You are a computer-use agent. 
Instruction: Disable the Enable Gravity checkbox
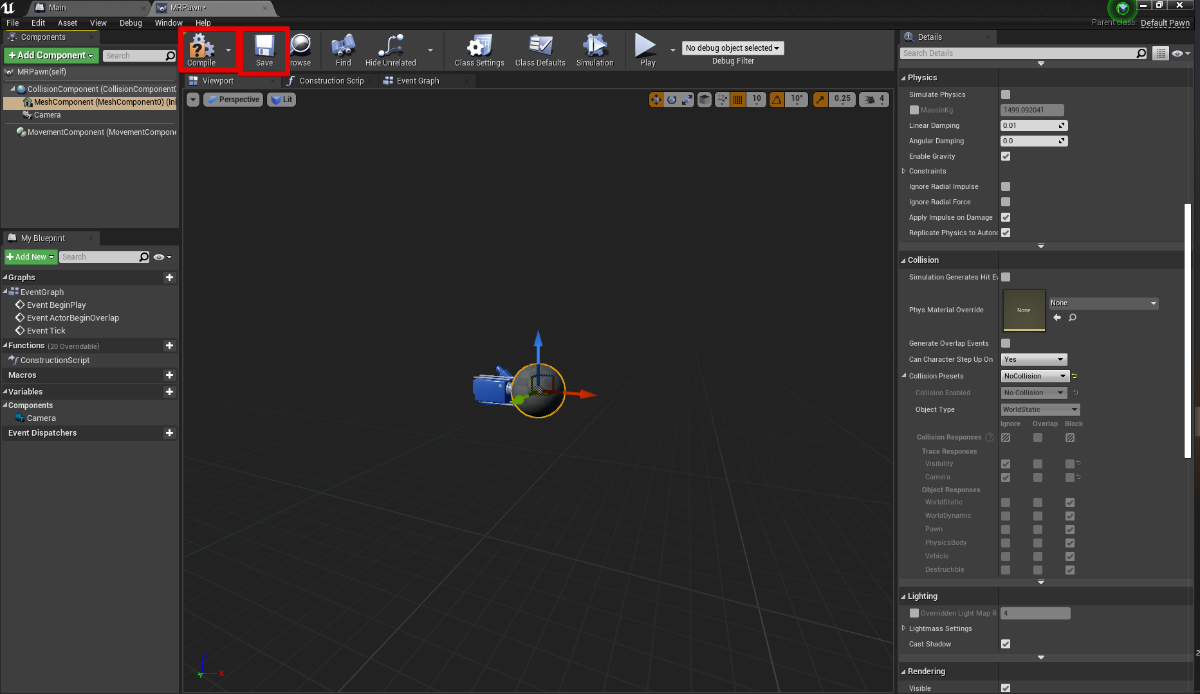[x=1005, y=156]
